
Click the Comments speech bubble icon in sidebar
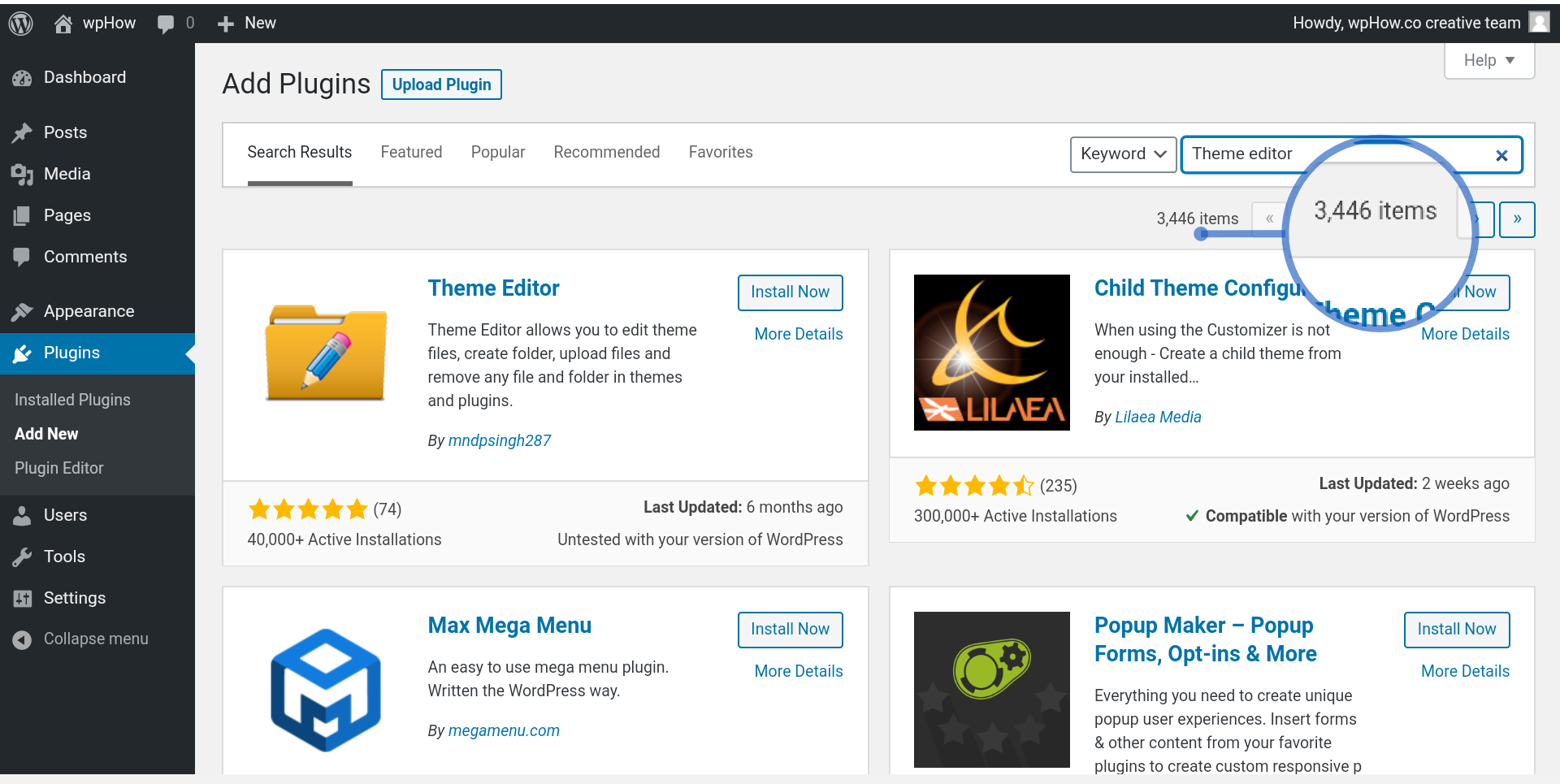[x=22, y=257]
